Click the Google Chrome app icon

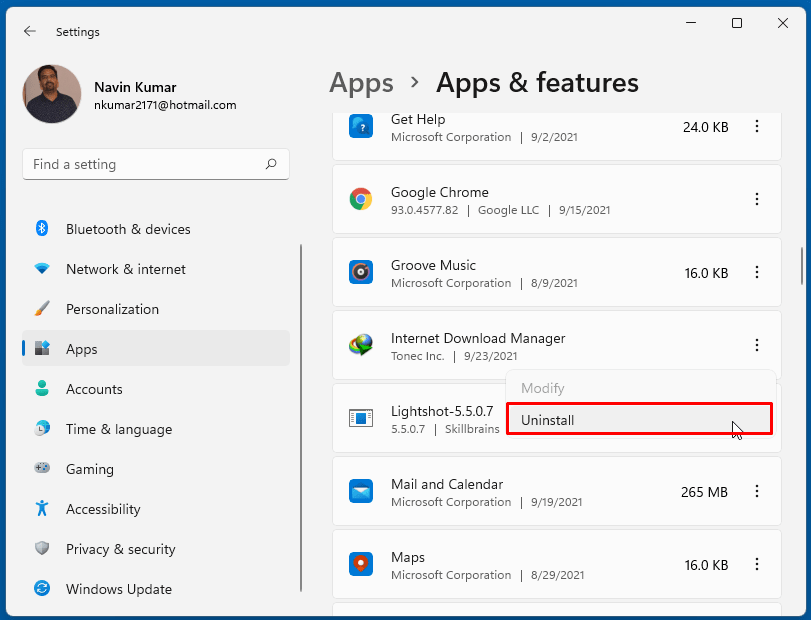(x=361, y=199)
